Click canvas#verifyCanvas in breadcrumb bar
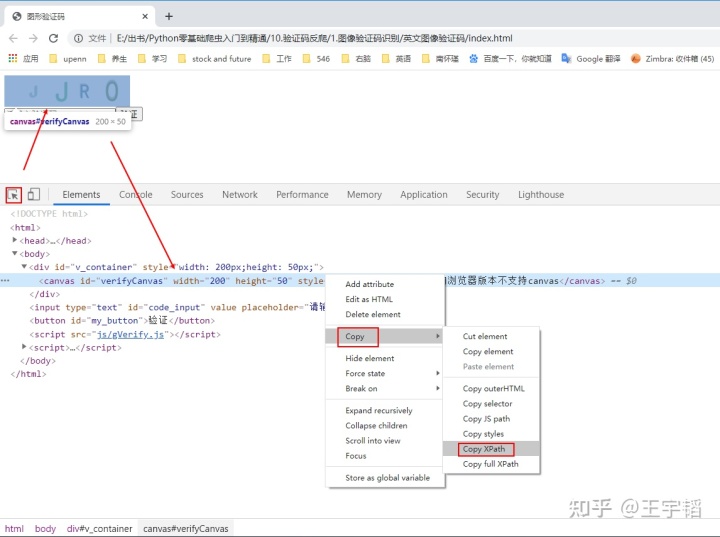720x537 pixels. coord(186,529)
